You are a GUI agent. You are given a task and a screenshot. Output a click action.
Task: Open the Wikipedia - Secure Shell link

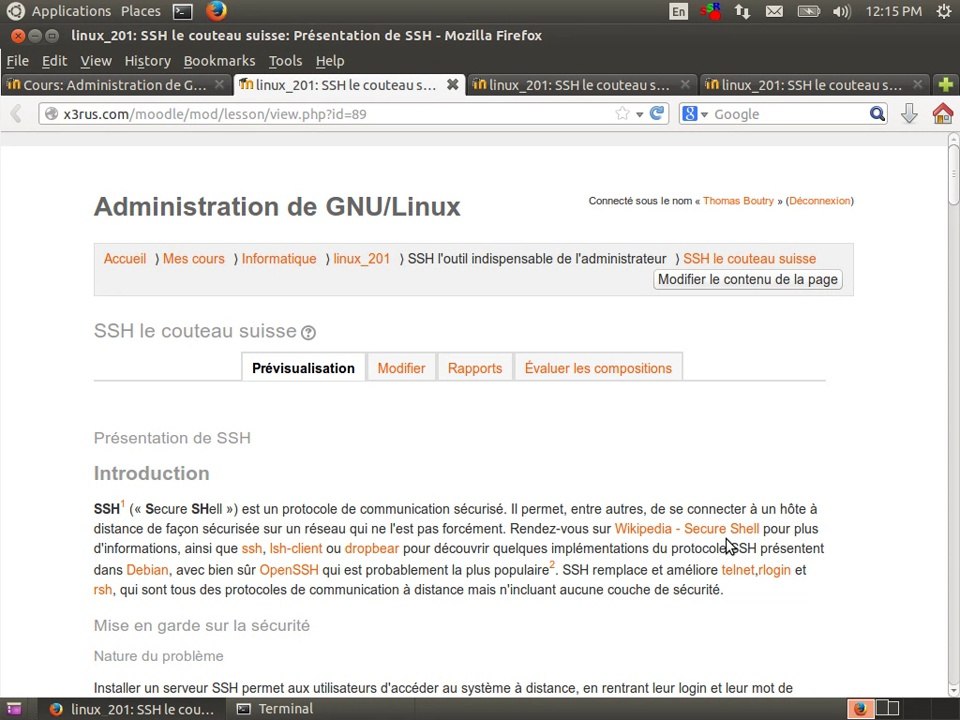687,528
